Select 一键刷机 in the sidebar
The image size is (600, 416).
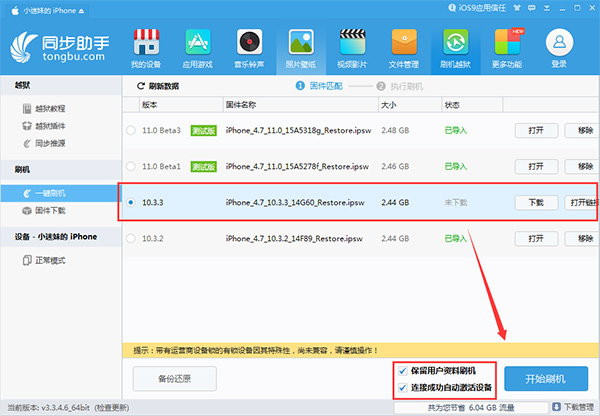(x=61, y=193)
